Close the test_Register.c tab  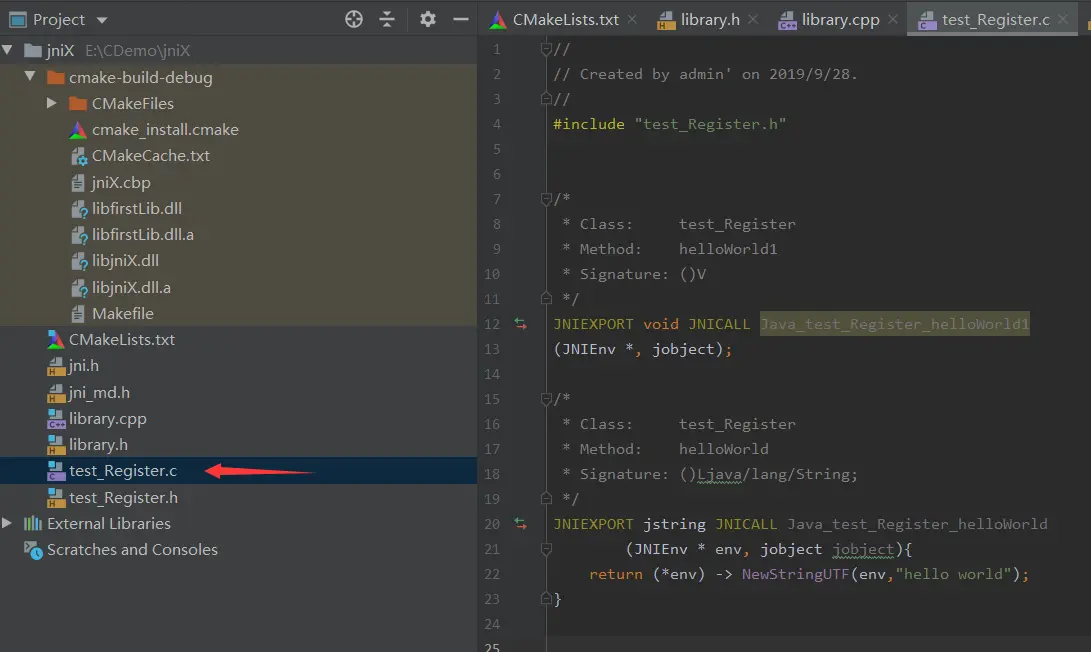[1062, 19]
